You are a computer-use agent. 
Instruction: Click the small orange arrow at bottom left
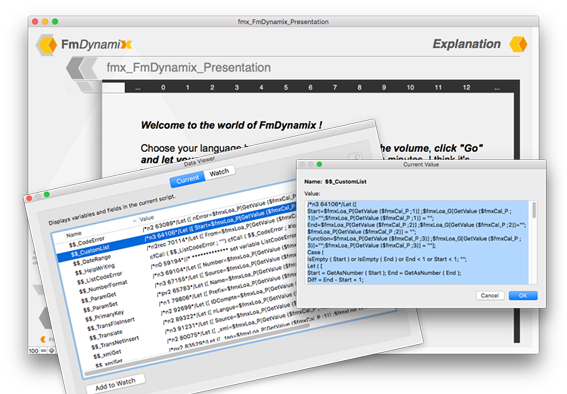click(43, 339)
